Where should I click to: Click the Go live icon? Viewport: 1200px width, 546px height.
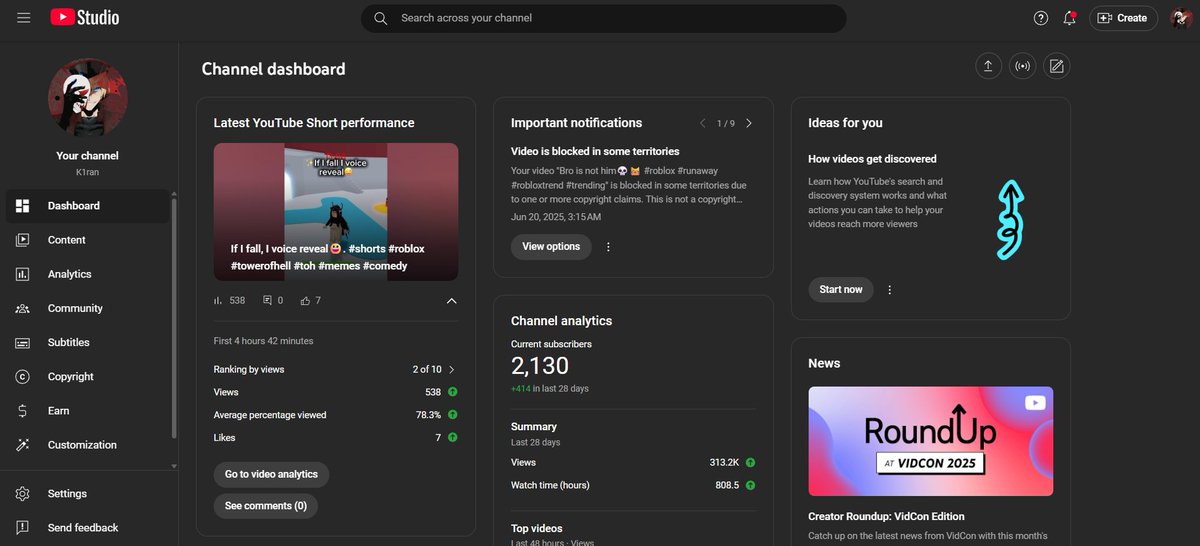pos(1022,67)
